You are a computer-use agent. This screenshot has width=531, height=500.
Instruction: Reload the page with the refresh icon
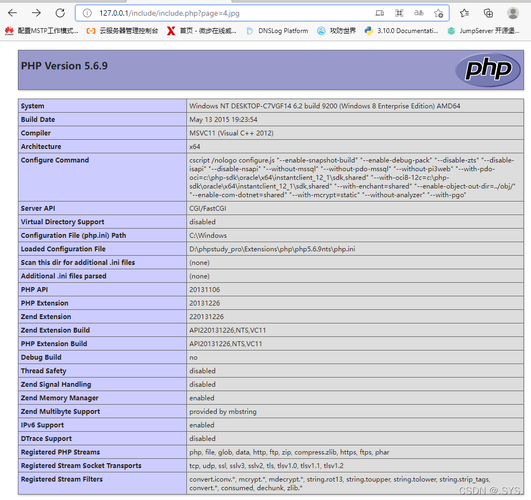[x=60, y=13]
